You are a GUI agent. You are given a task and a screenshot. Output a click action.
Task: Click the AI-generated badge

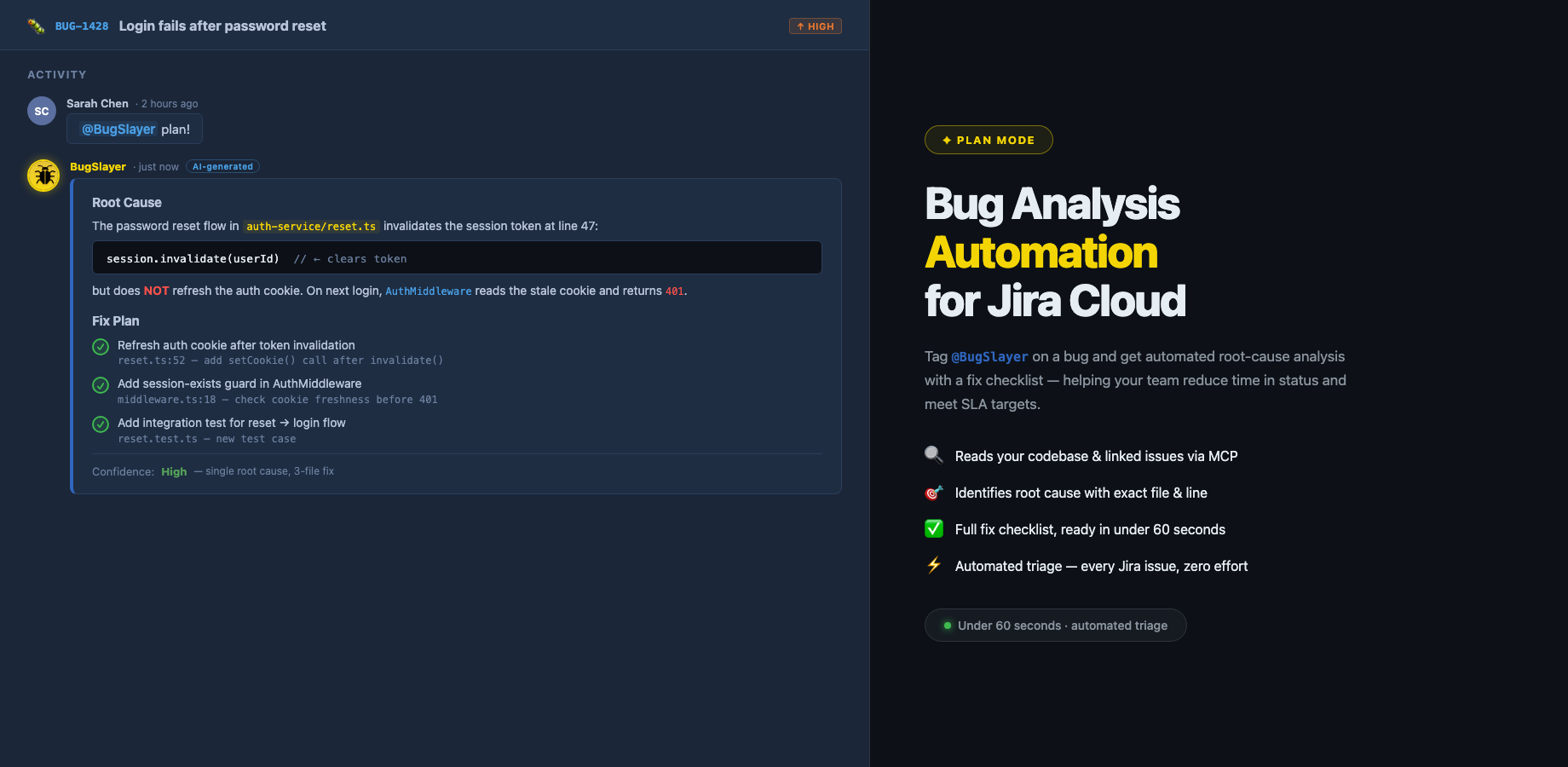[222, 166]
